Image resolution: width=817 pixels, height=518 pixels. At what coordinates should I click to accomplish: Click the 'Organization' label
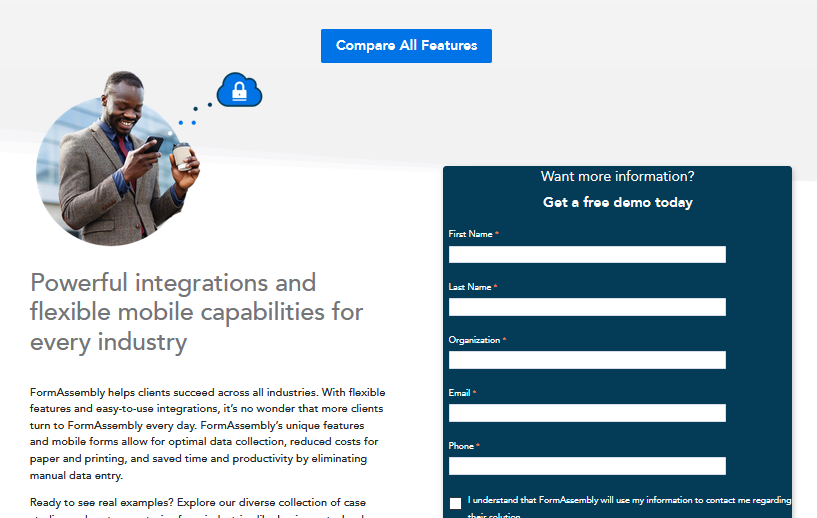474,340
